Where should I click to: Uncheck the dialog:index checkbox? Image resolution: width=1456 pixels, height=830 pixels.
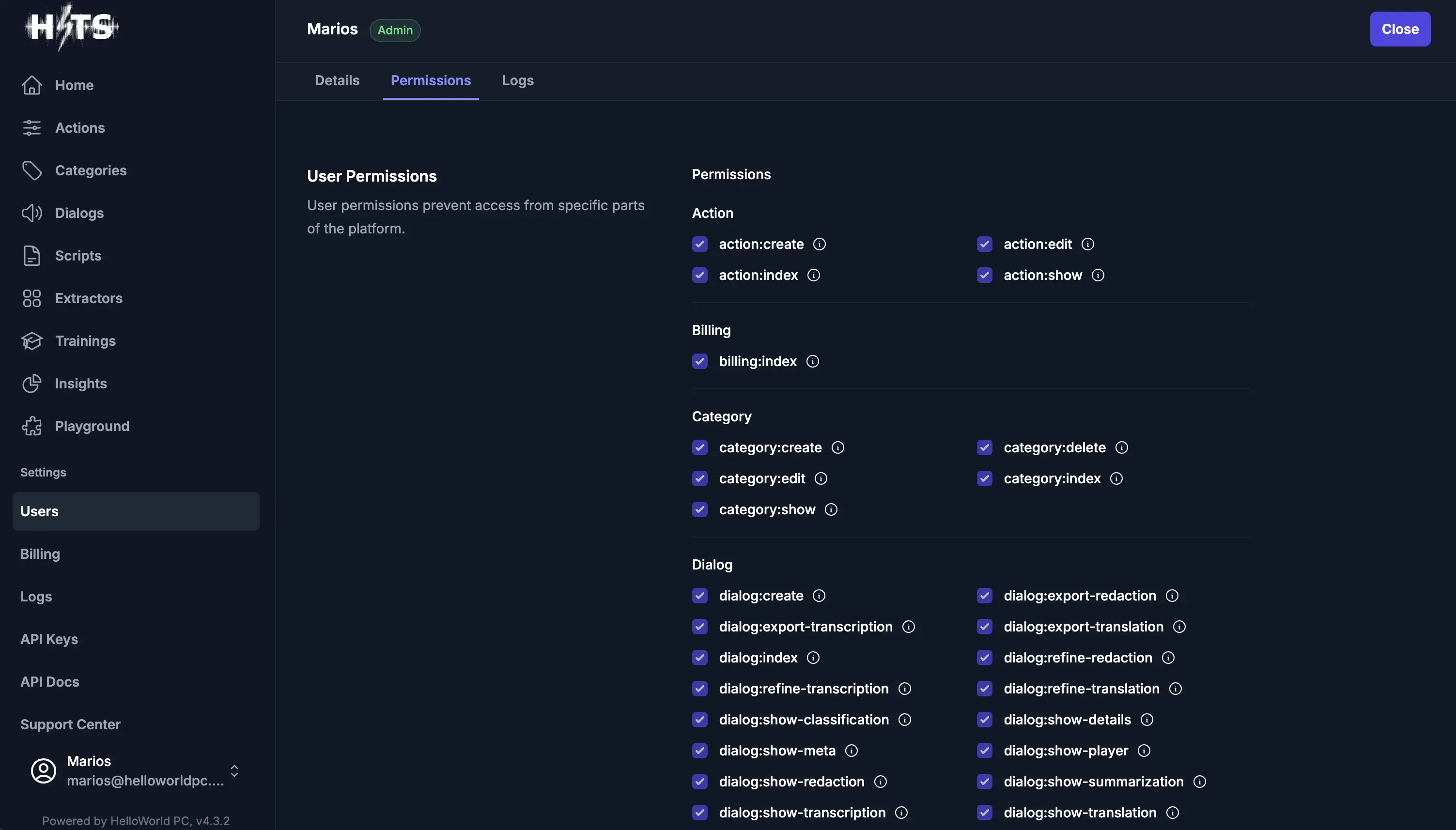699,658
